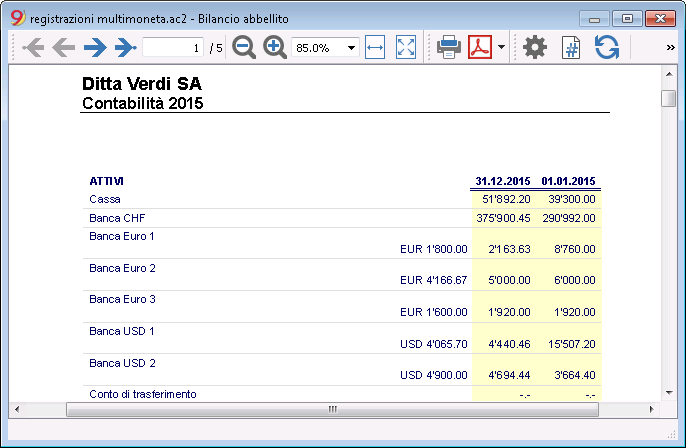Image resolution: width=686 pixels, height=448 pixels.
Task: Open export formats dropdown arrow
Action: pyautogui.click(x=501, y=47)
